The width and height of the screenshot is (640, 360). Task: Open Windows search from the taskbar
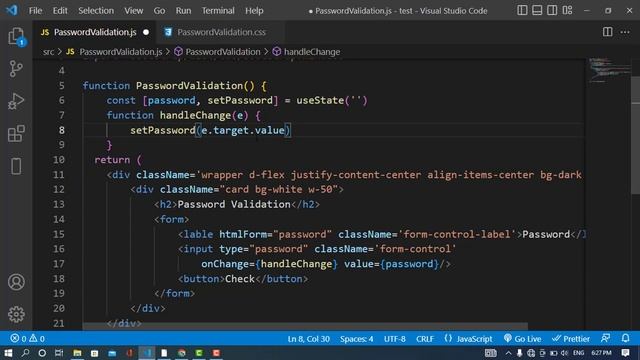[x=25, y=353]
